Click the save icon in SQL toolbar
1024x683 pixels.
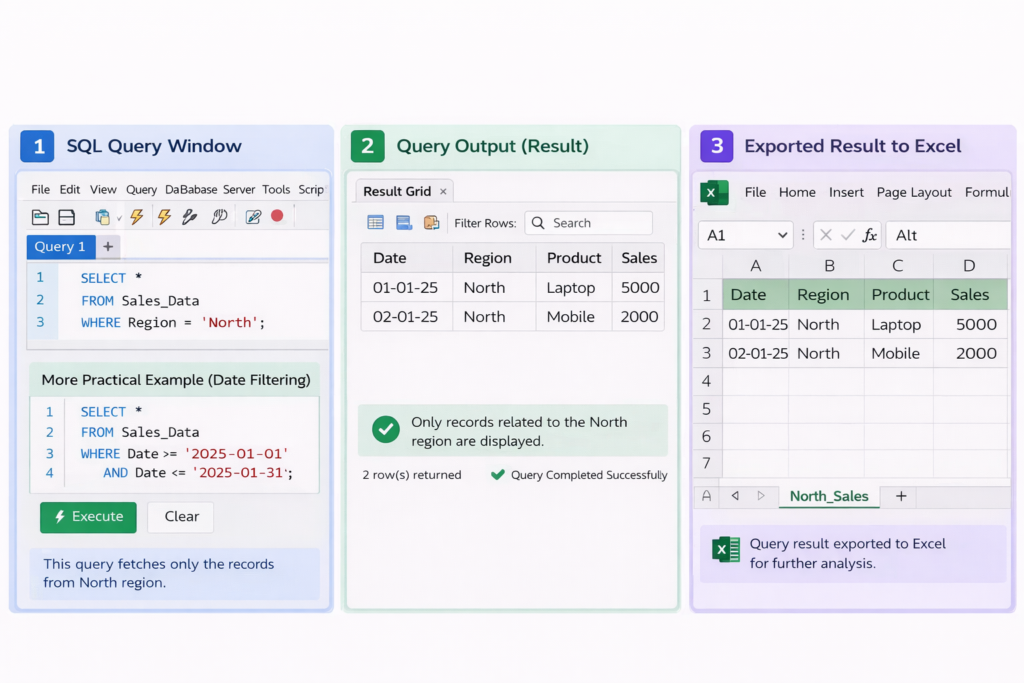coord(67,217)
